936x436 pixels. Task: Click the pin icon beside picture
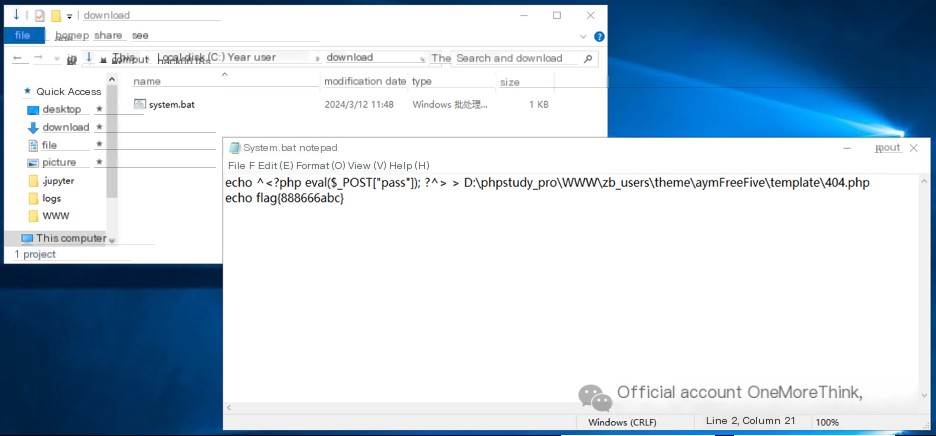pos(99,162)
